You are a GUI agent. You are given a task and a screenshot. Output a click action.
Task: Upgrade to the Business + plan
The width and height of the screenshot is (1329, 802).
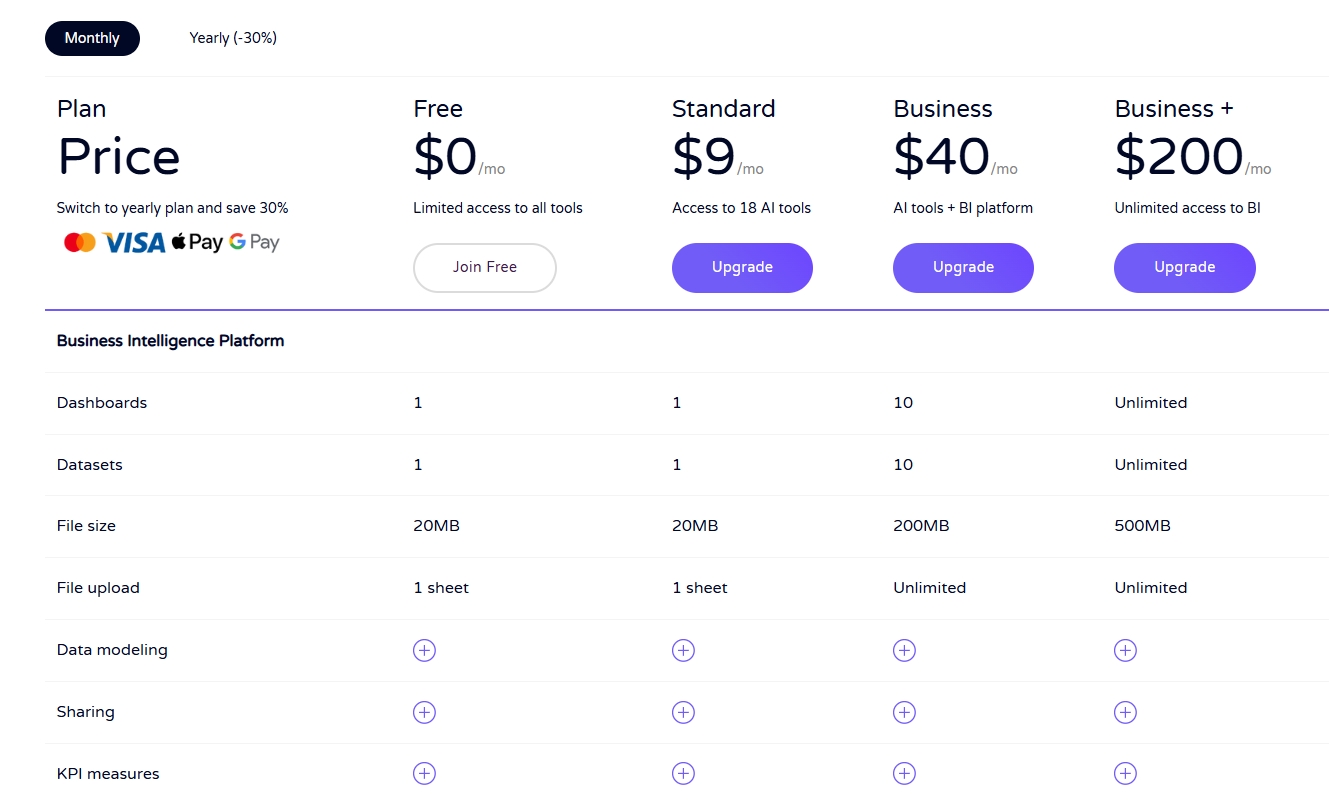(x=1184, y=267)
